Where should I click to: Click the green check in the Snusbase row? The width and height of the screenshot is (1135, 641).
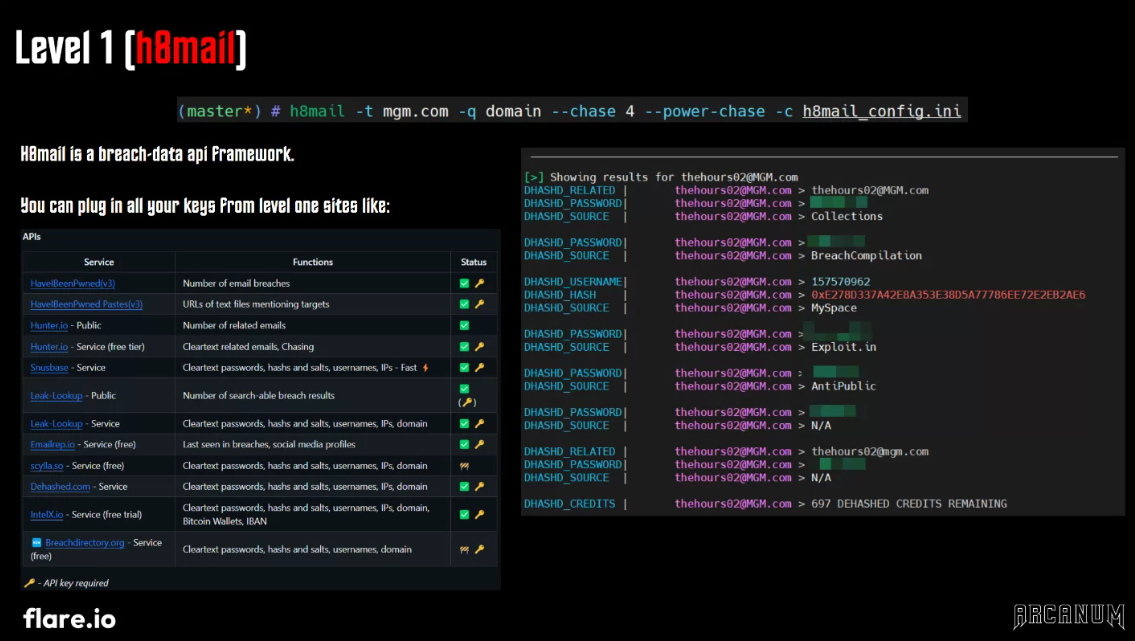(465, 368)
